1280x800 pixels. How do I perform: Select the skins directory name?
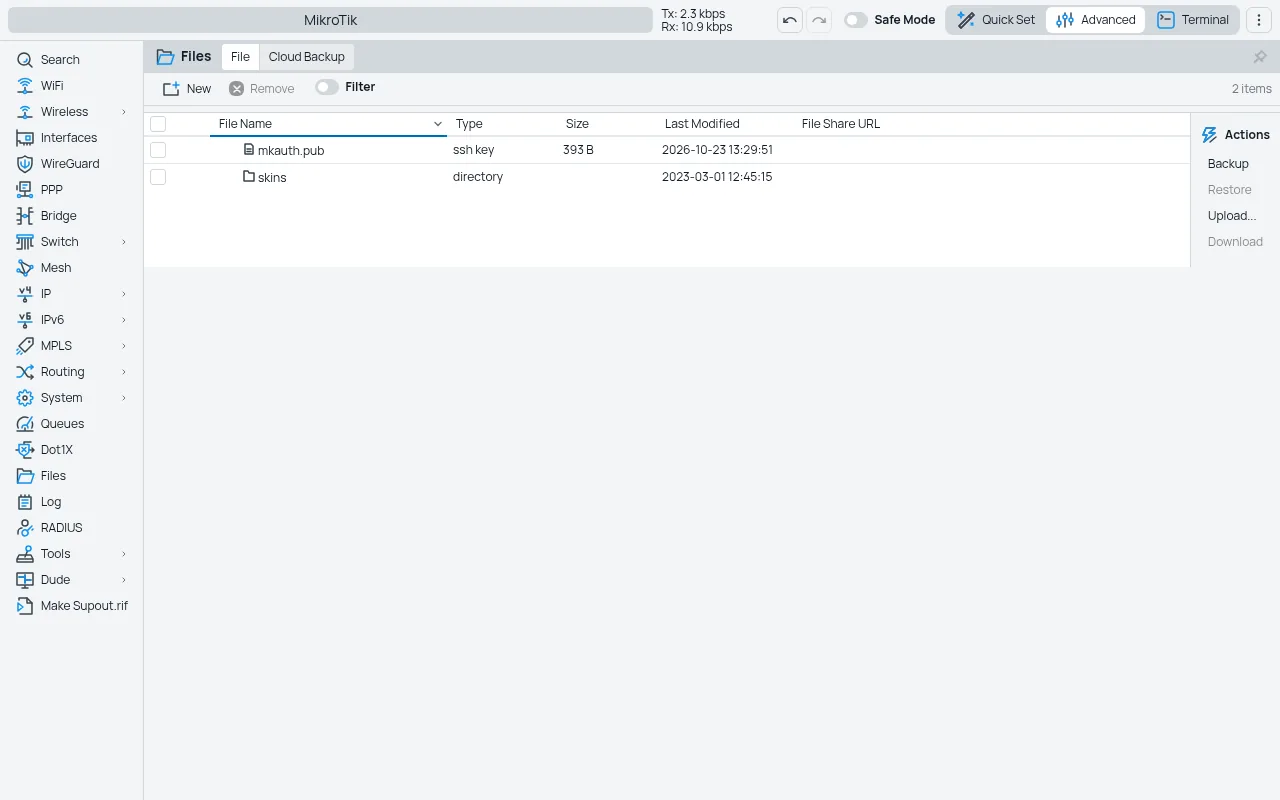tap(272, 178)
